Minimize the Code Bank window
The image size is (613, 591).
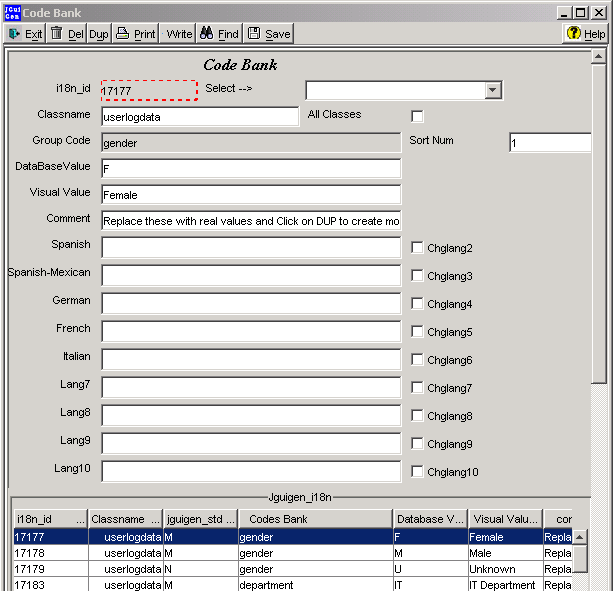click(x=564, y=13)
